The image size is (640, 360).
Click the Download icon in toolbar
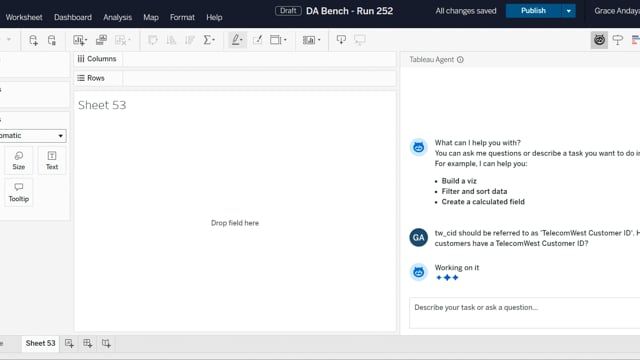coord(341,40)
